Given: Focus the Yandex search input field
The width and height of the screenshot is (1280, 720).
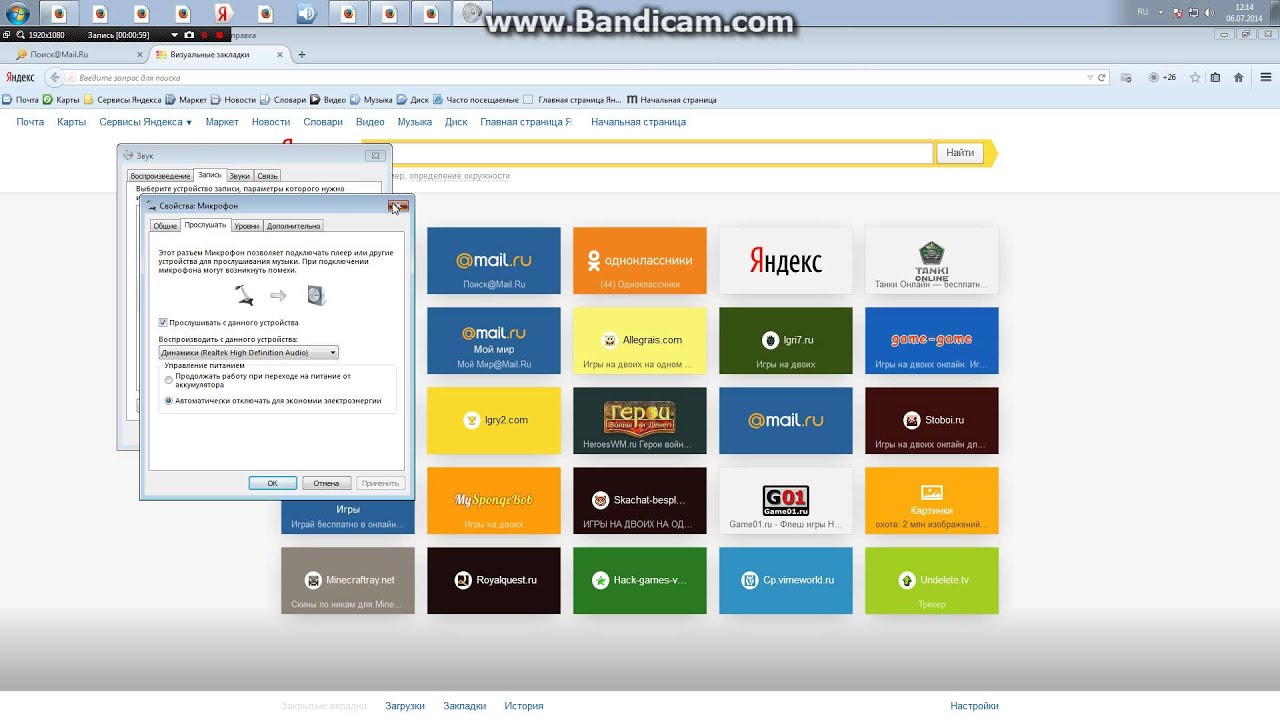Looking at the screenshot, I should (662, 153).
